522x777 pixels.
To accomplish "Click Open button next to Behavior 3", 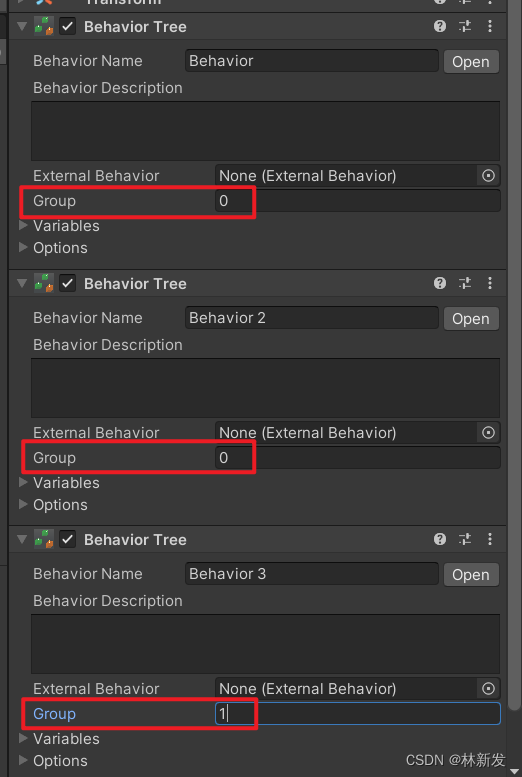I will click(471, 575).
